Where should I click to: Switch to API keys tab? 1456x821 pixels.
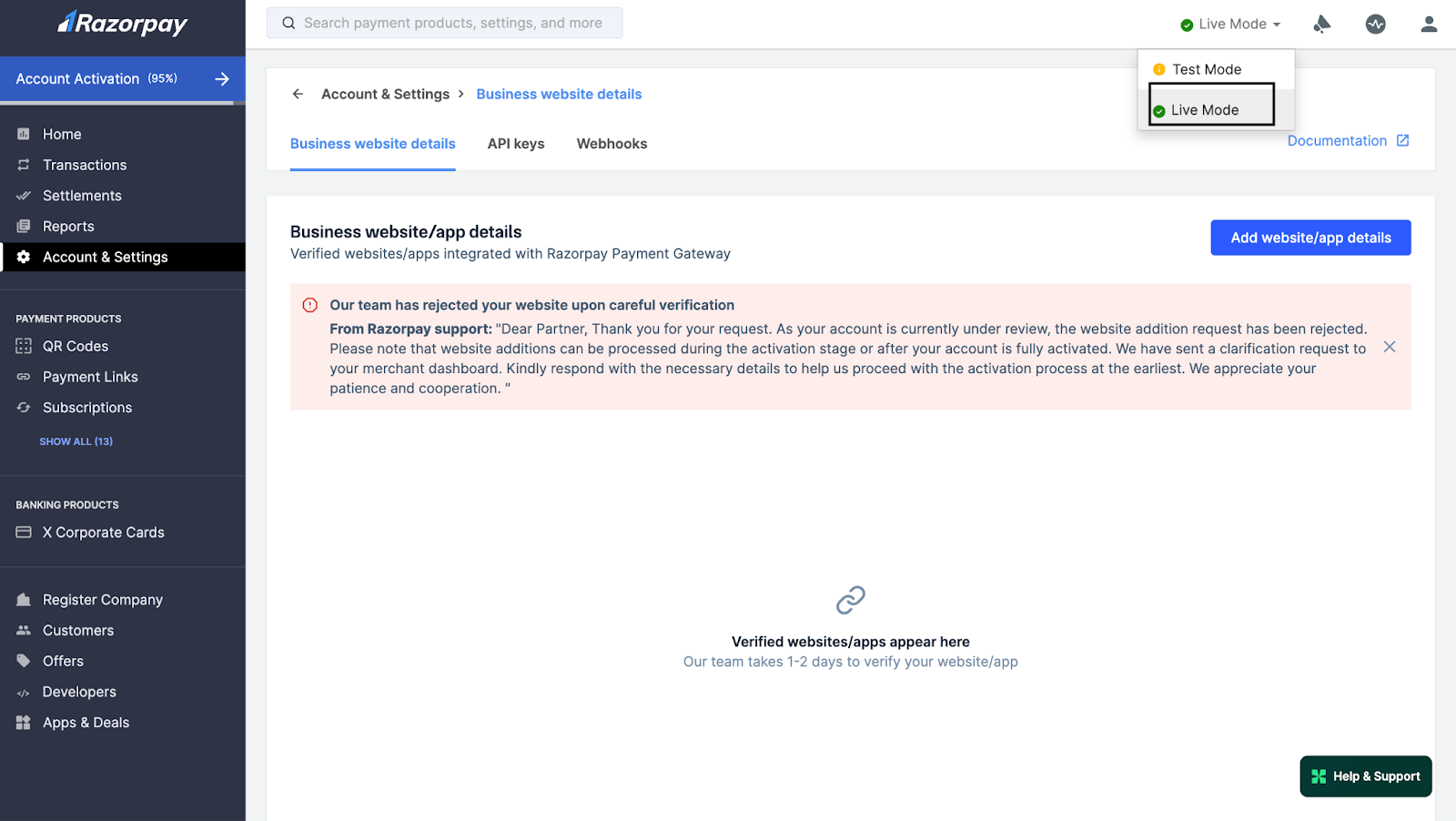click(516, 144)
